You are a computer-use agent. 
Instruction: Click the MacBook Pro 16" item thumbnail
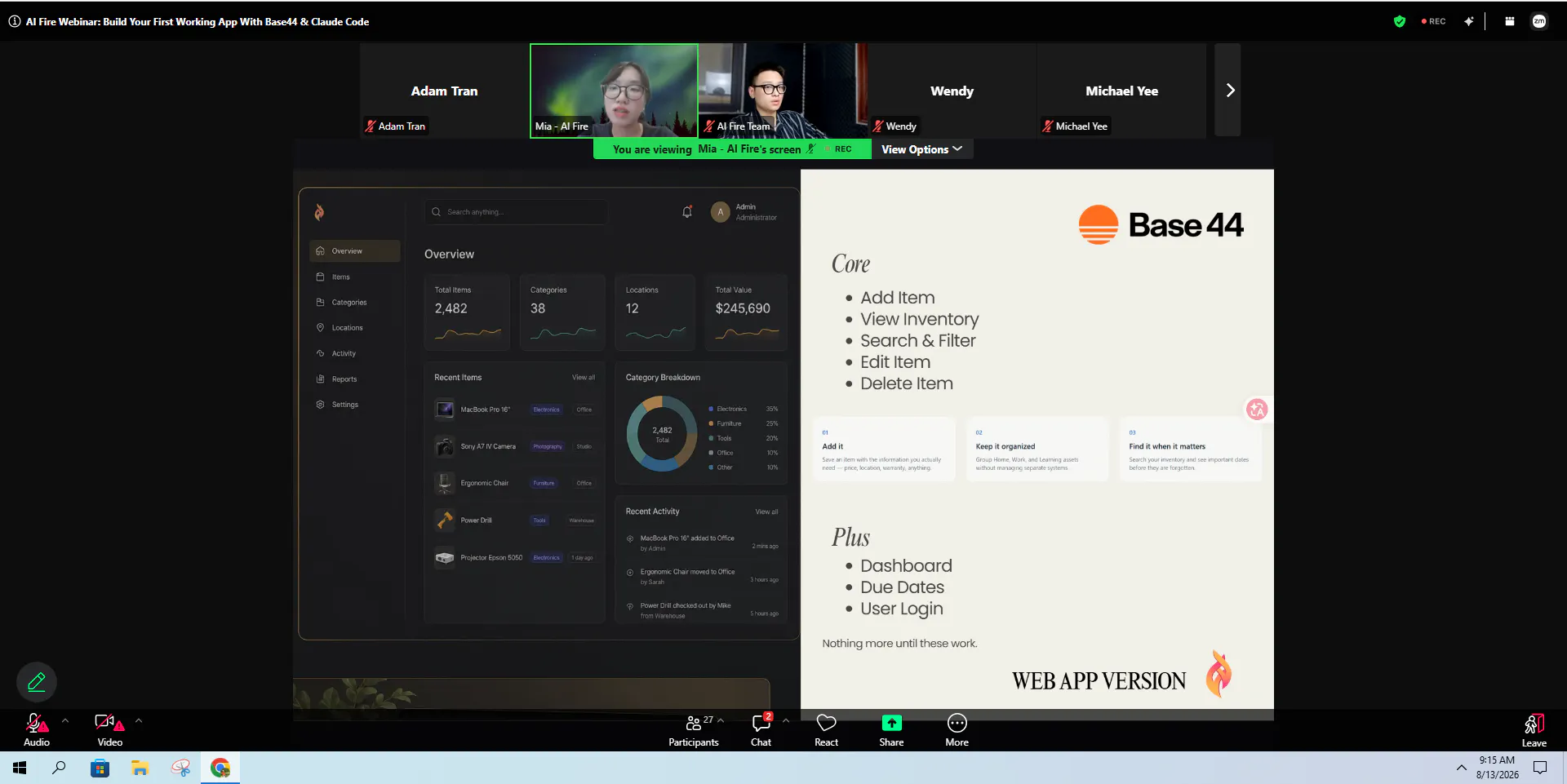(x=445, y=410)
